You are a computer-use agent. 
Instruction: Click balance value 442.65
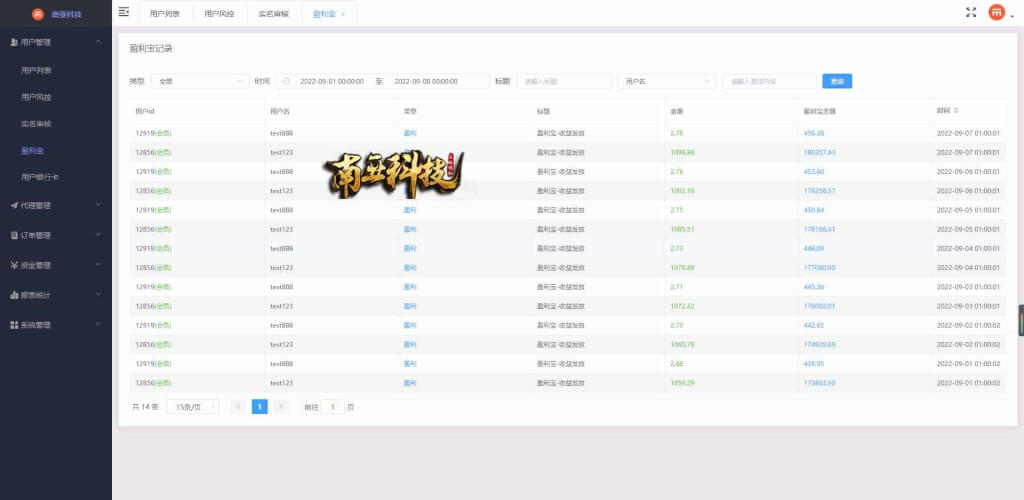[813, 326]
